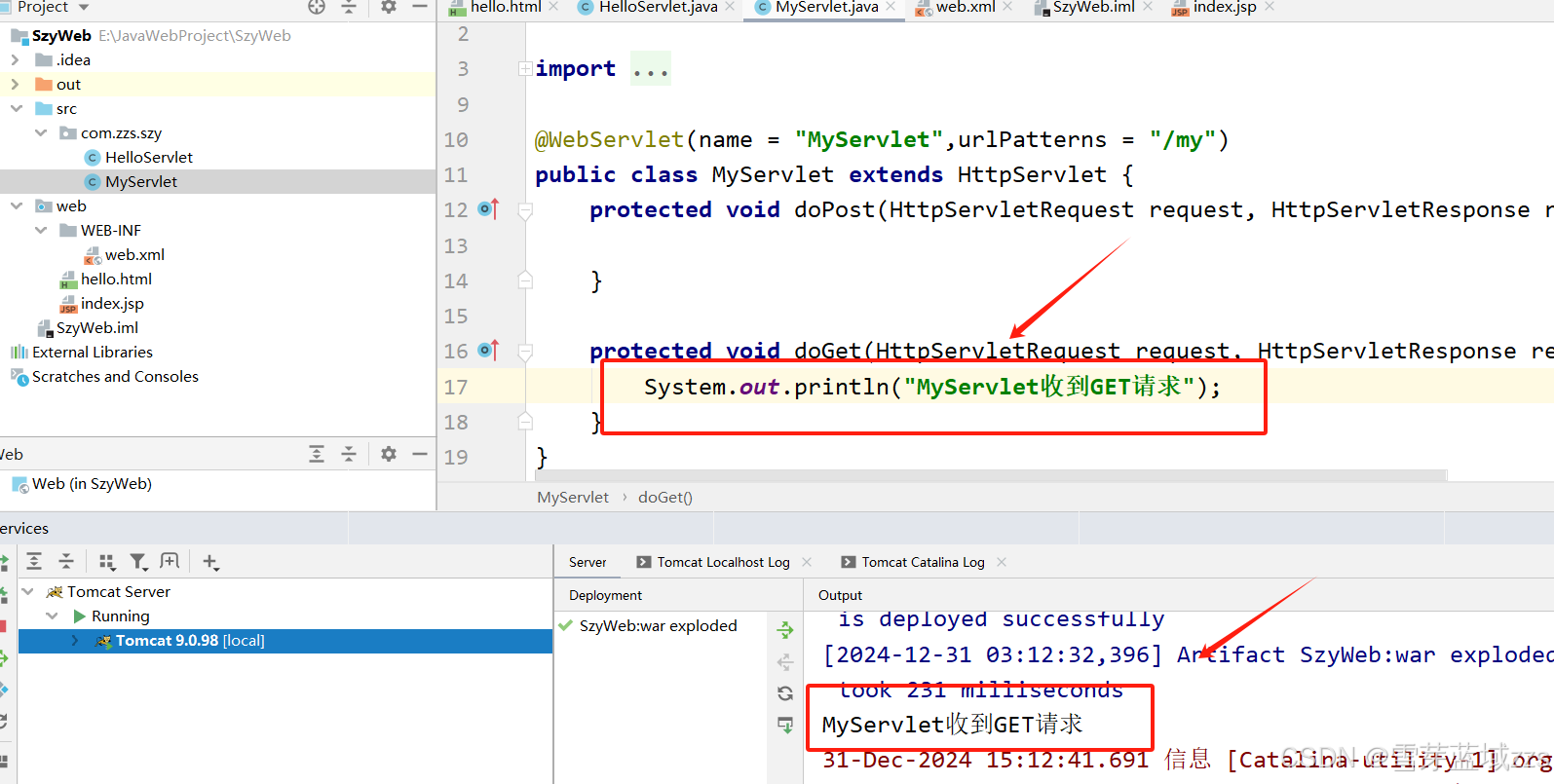Hide the Web panel with minus icon
Viewport: 1554px width, 784px height.
click(x=420, y=454)
